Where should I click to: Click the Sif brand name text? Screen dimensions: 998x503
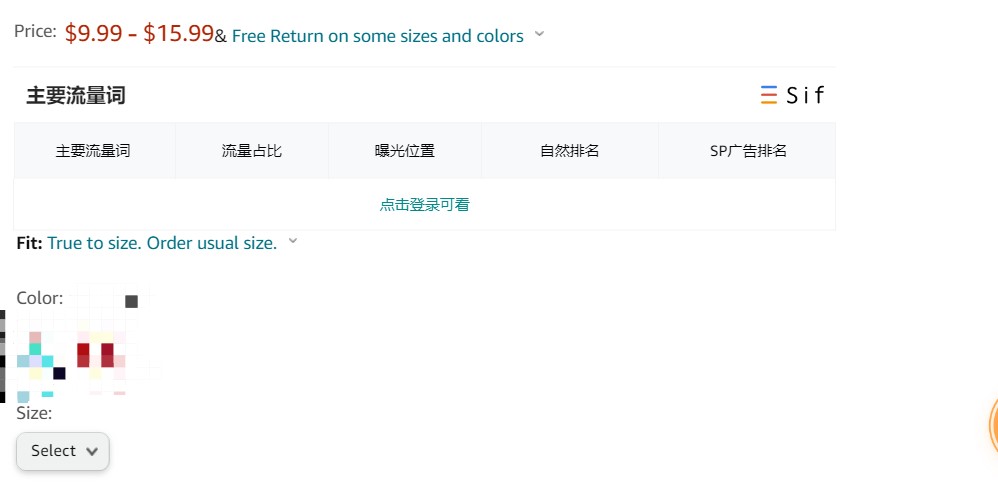[805, 96]
